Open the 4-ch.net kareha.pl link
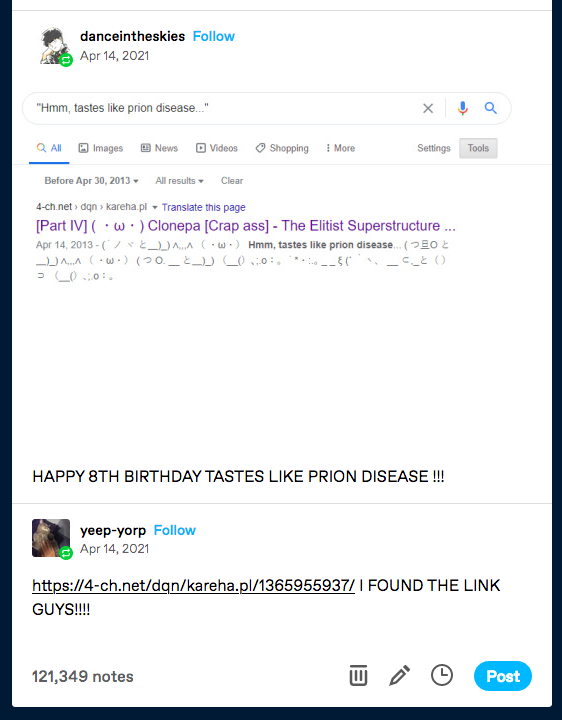Viewport: 562px width, 720px height. pyautogui.click(x=193, y=585)
